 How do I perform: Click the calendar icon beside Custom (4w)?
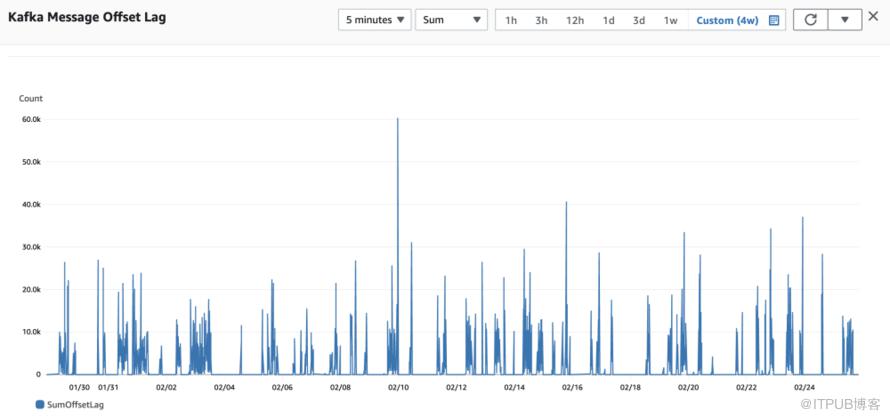(x=774, y=20)
